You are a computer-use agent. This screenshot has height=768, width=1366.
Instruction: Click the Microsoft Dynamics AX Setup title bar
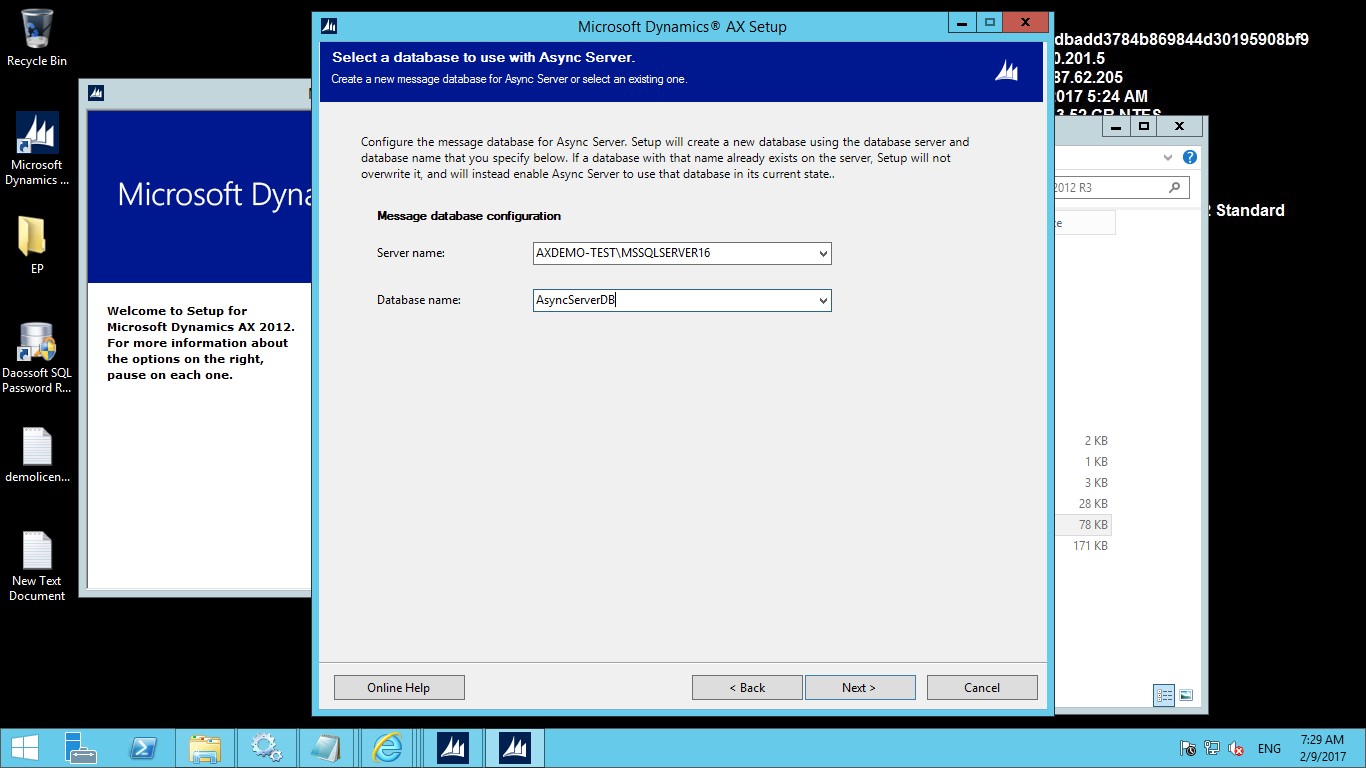coord(682,27)
